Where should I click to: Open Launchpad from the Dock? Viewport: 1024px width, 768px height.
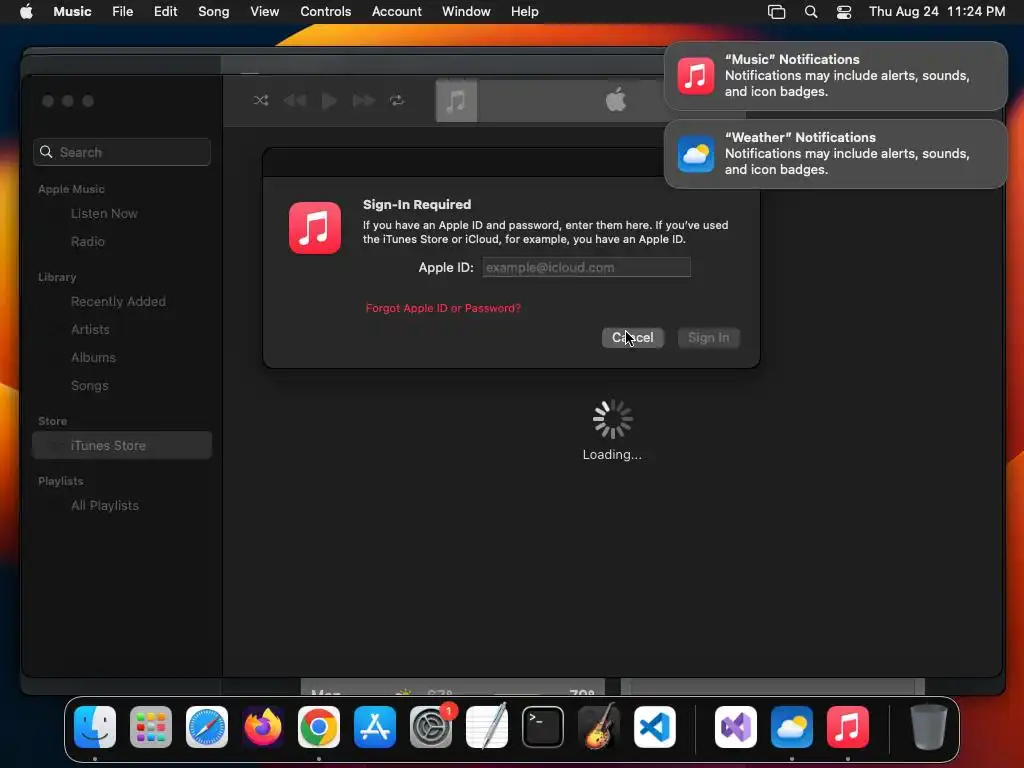click(151, 727)
